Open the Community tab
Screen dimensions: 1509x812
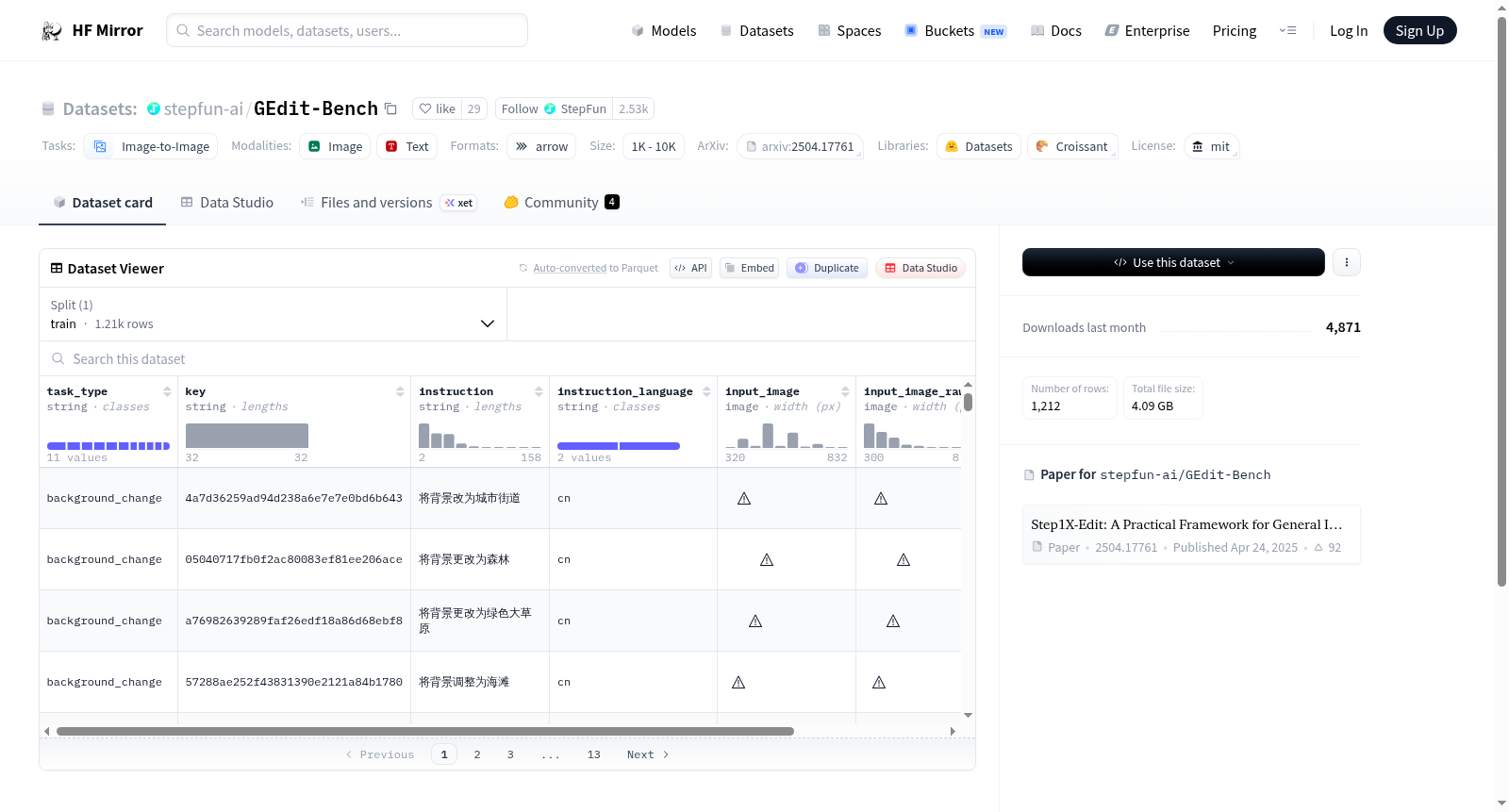561,203
